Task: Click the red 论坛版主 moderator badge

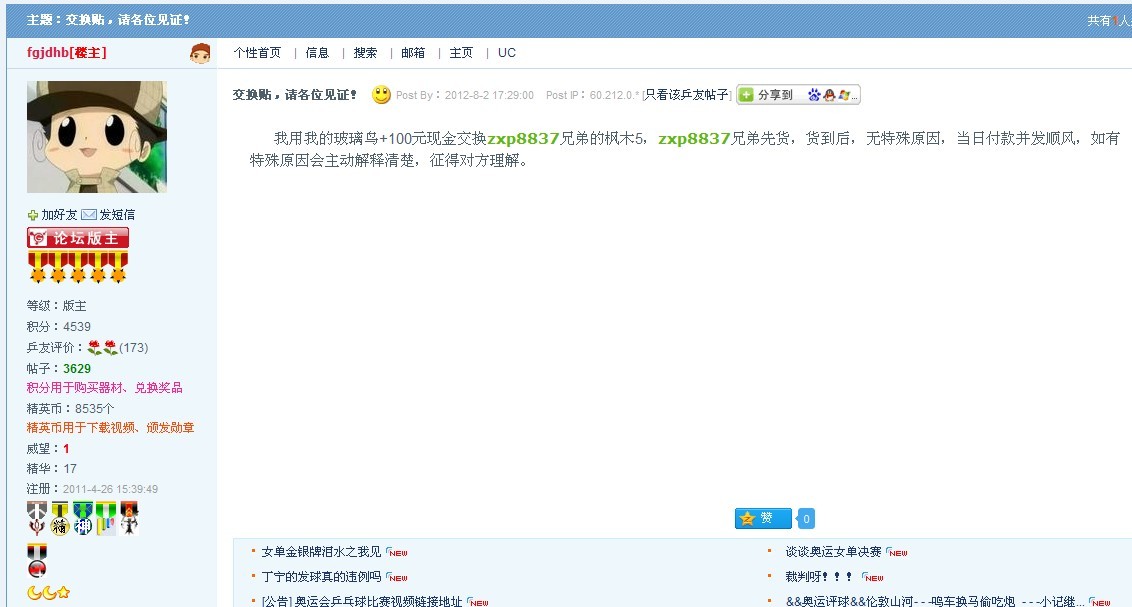Action: coord(78,238)
